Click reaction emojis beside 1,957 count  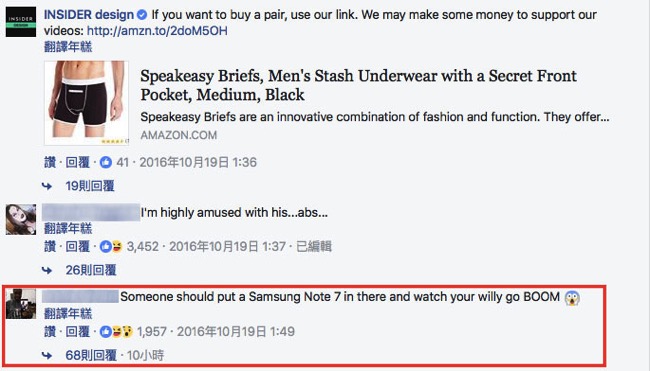[116, 332]
